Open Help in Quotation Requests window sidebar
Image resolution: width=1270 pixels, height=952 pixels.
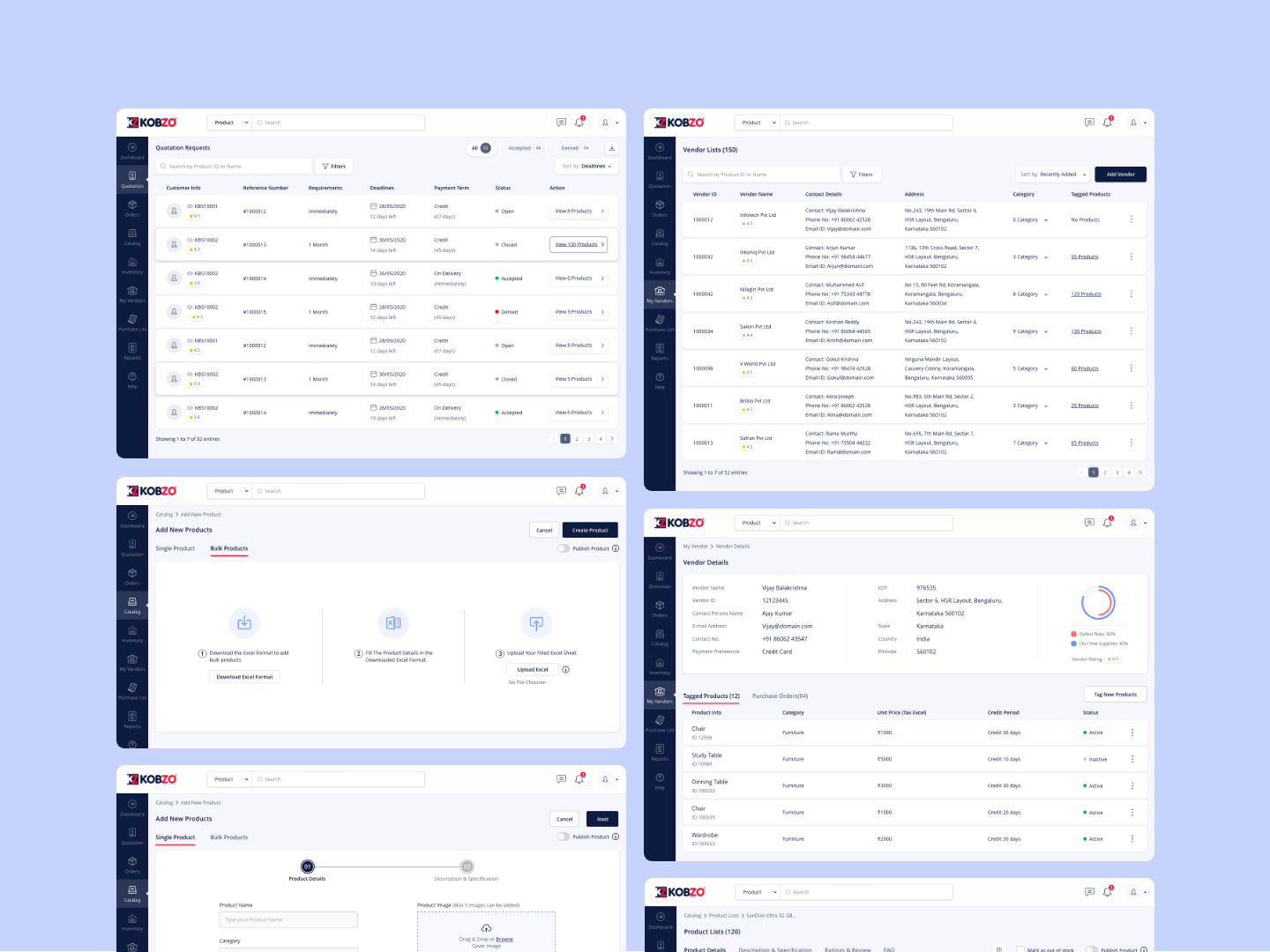pyautogui.click(x=132, y=380)
